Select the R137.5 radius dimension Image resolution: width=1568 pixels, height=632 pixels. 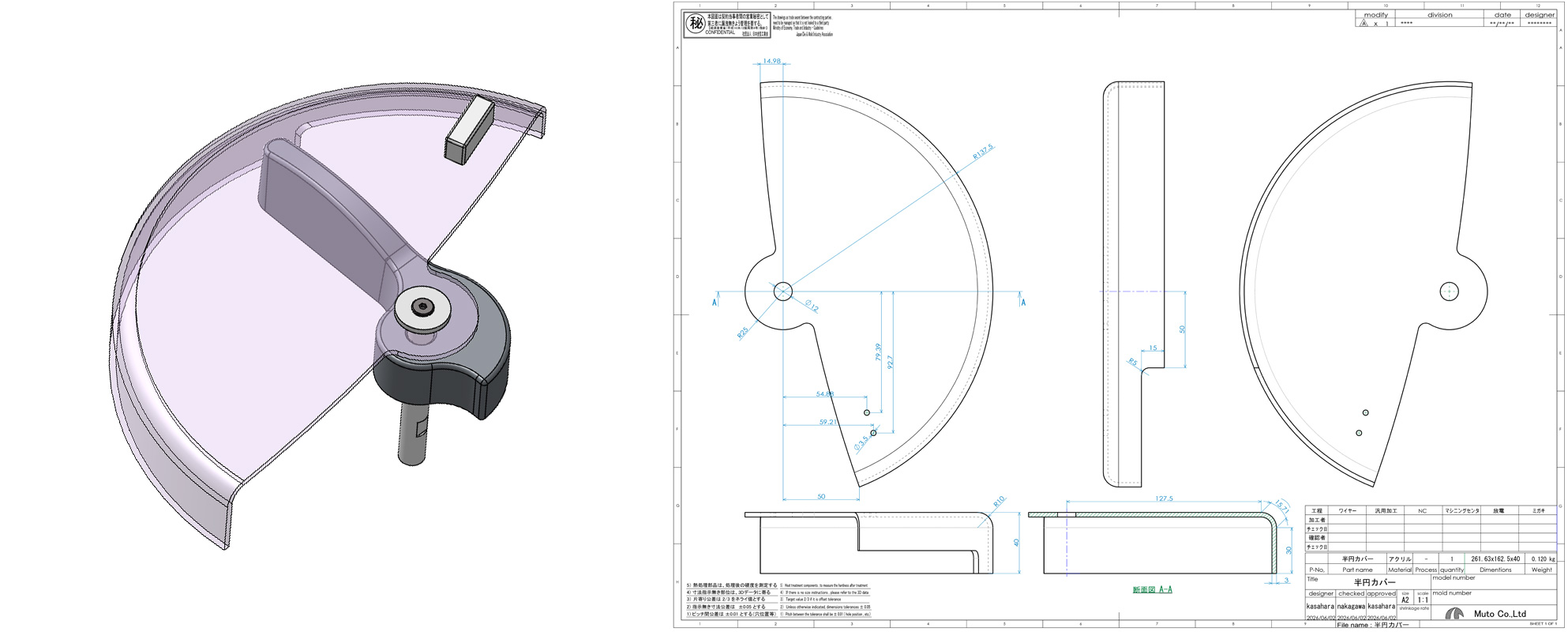point(983,152)
